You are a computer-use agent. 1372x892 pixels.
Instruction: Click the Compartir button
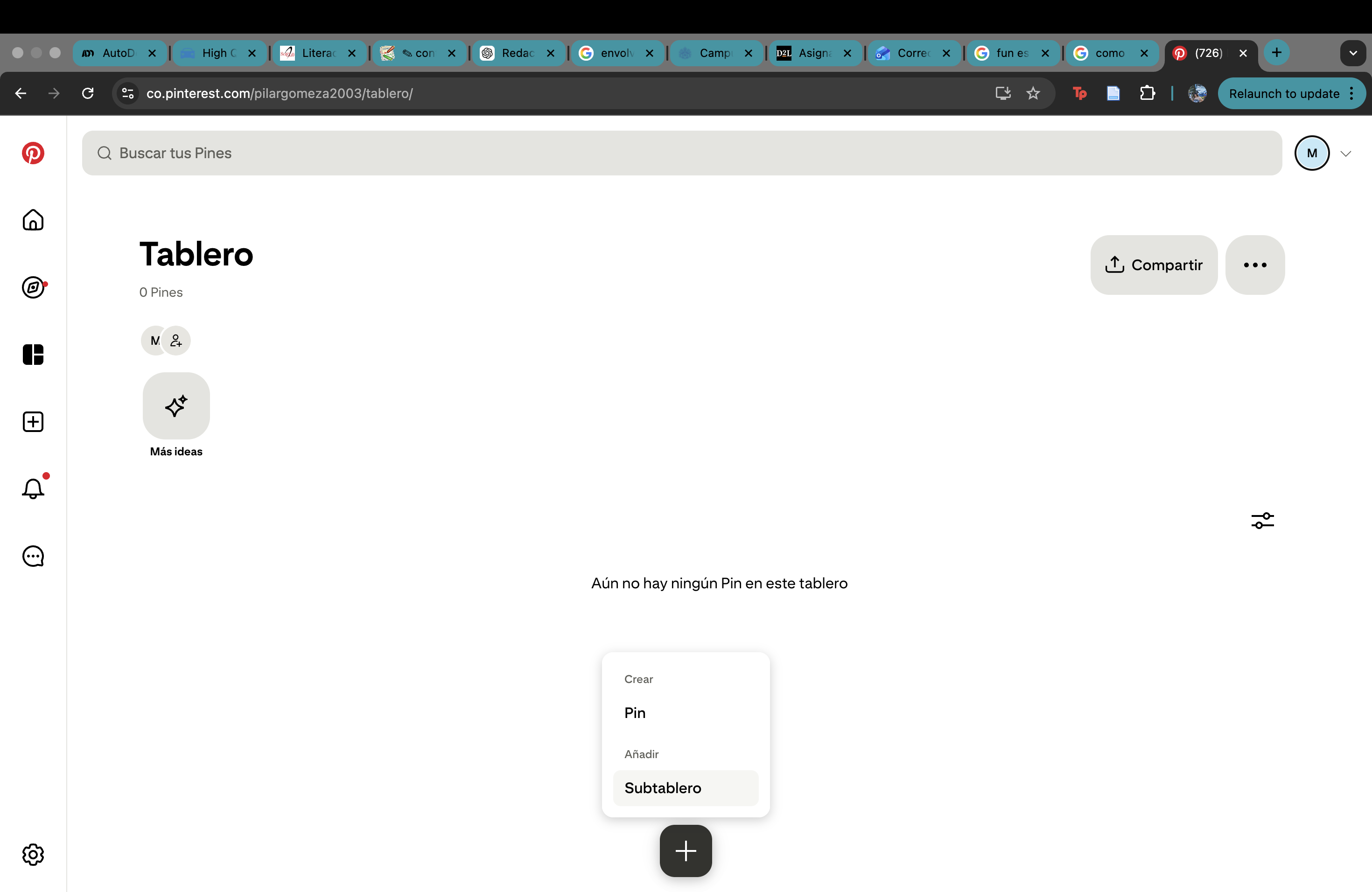pos(1154,265)
